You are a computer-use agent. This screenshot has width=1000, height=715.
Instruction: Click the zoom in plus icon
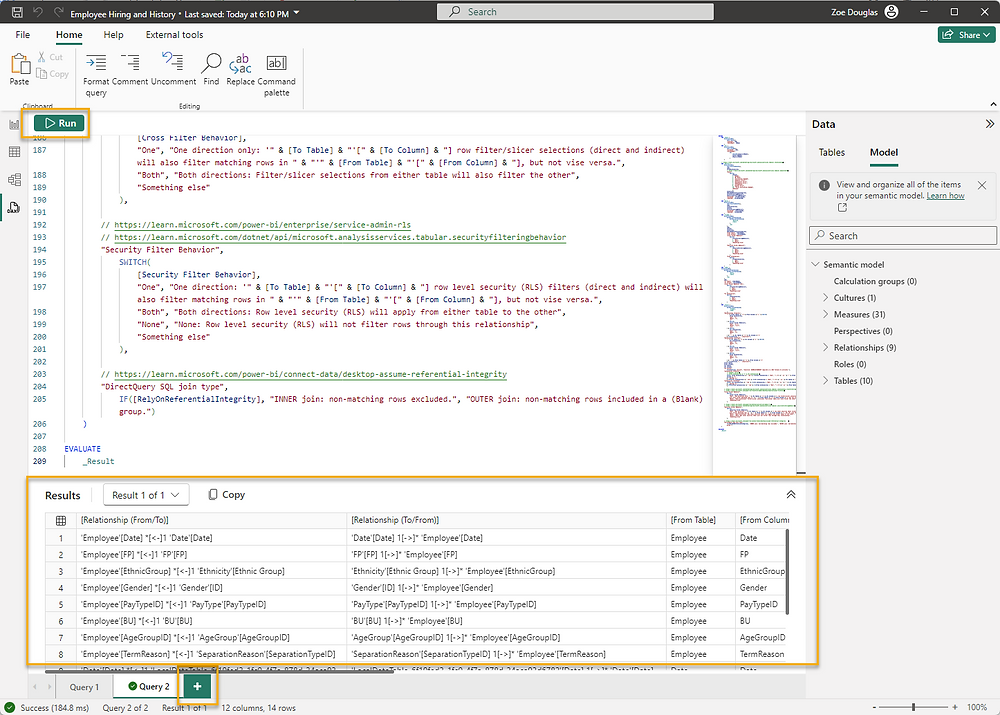tap(955, 707)
